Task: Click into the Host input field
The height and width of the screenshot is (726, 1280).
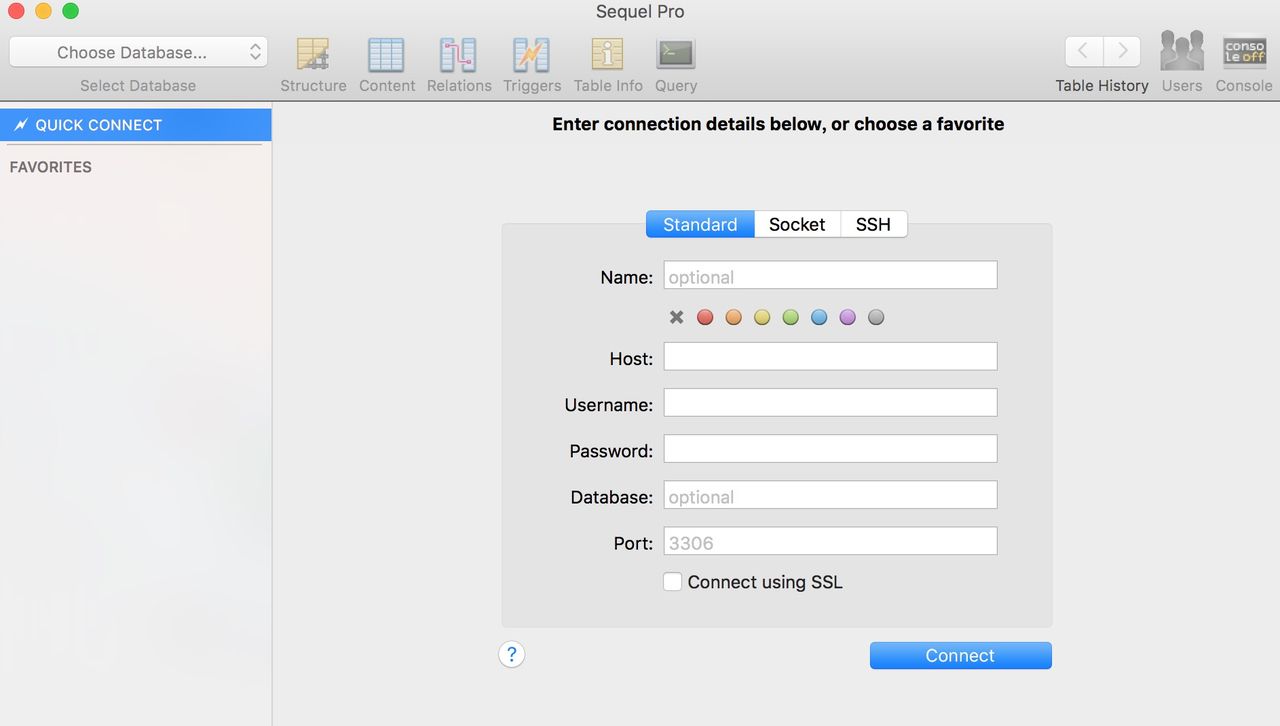Action: coord(830,357)
